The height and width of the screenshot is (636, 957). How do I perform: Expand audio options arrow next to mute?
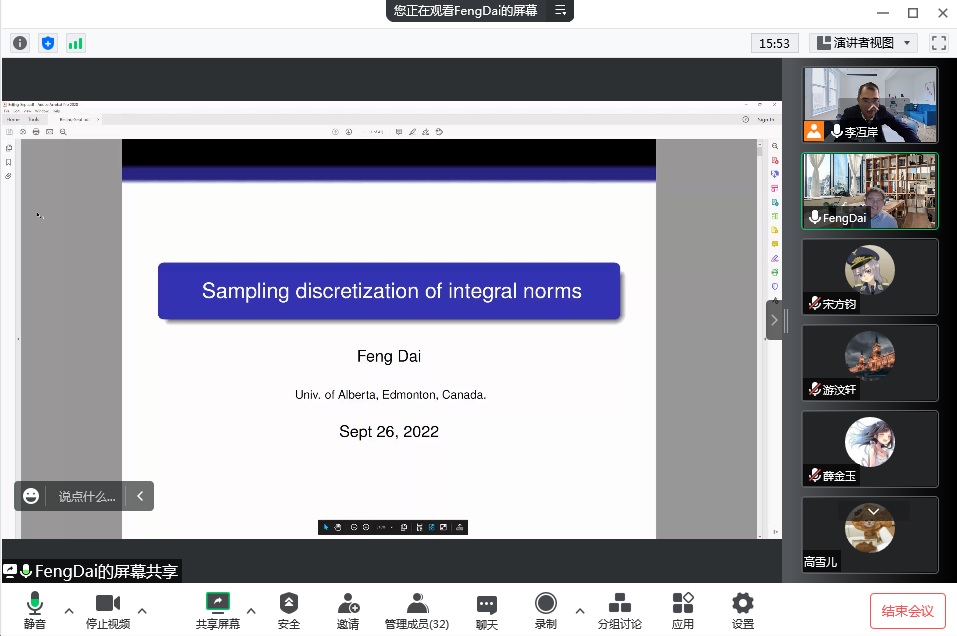[x=69, y=610]
